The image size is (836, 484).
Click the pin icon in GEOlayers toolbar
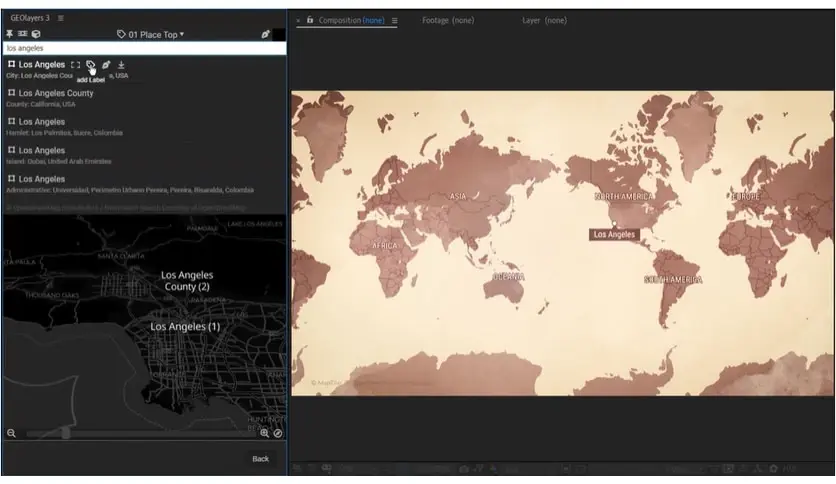point(10,34)
